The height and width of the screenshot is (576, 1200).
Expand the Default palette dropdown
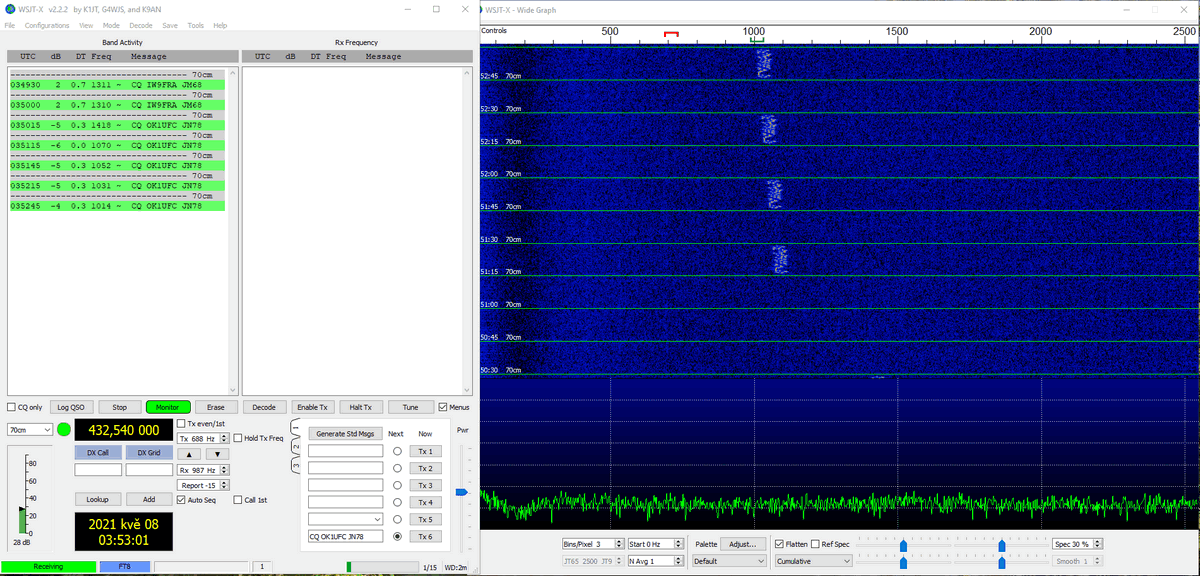click(729, 561)
